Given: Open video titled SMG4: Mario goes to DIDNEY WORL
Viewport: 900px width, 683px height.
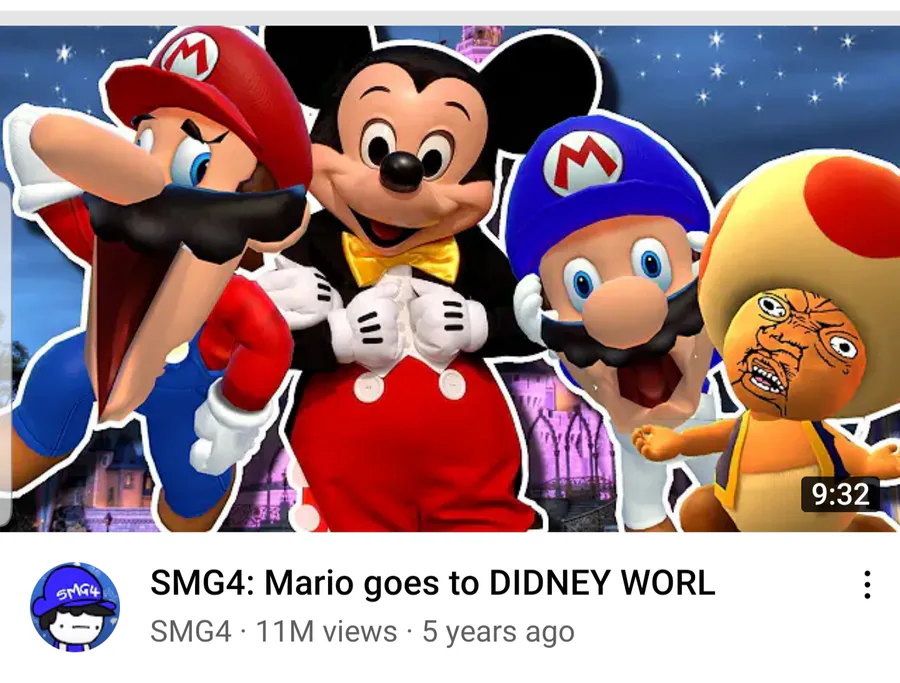Looking at the screenshot, I should pyautogui.click(x=432, y=583).
